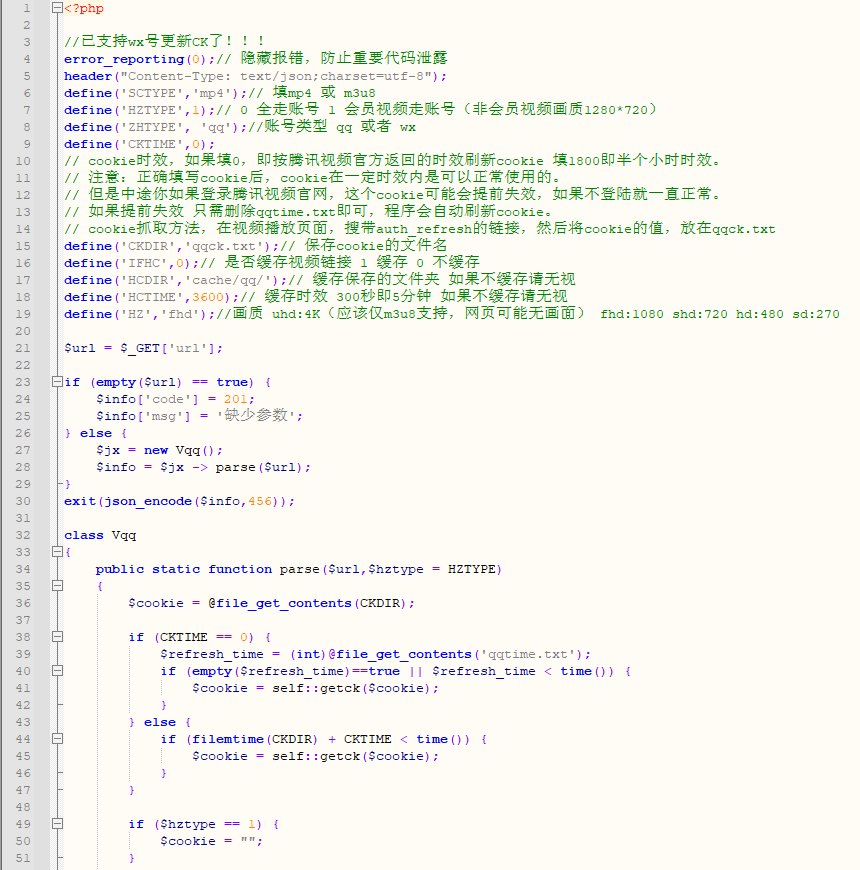This screenshot has width=860, height=870.
Task: Click the <?php opening tag
Action: coord(84,8)
